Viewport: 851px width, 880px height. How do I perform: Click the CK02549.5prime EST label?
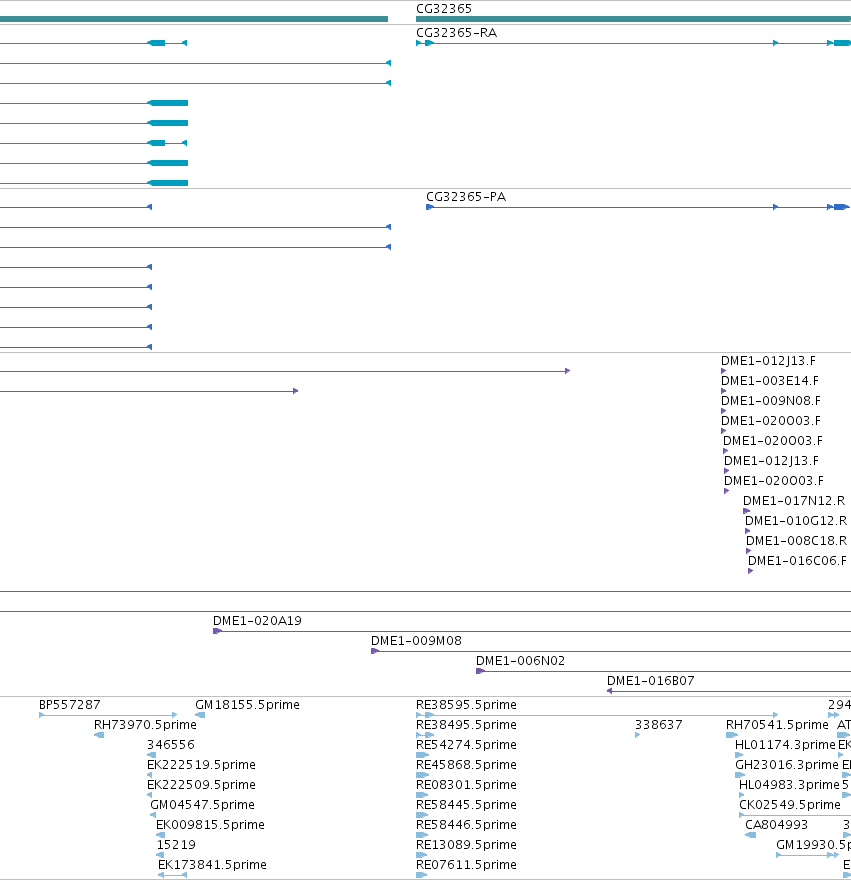click(x=790, y=805)
